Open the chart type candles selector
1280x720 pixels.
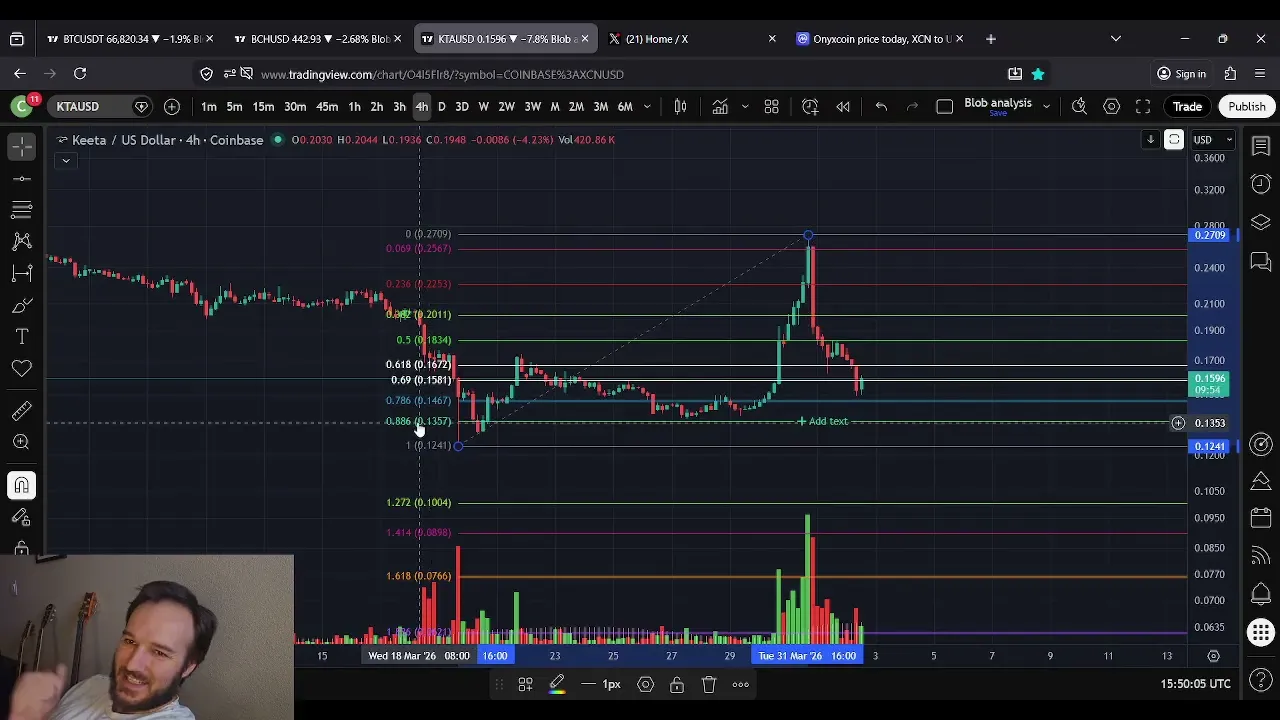680,107
